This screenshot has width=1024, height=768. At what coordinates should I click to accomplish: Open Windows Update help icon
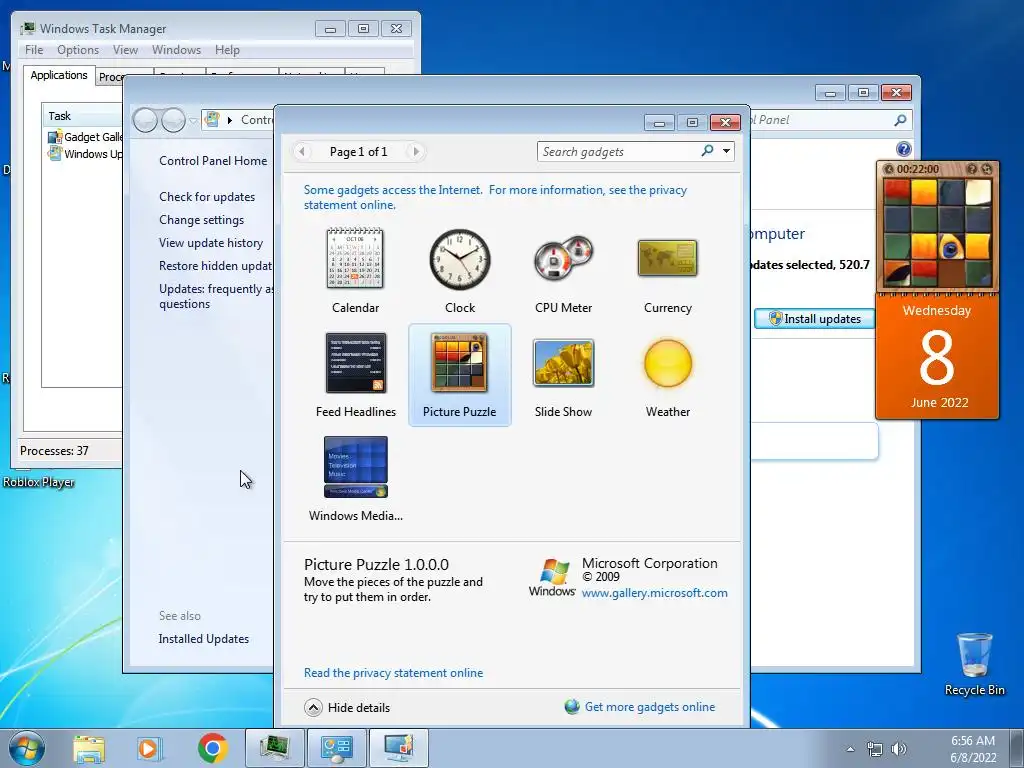pos(903,150)
